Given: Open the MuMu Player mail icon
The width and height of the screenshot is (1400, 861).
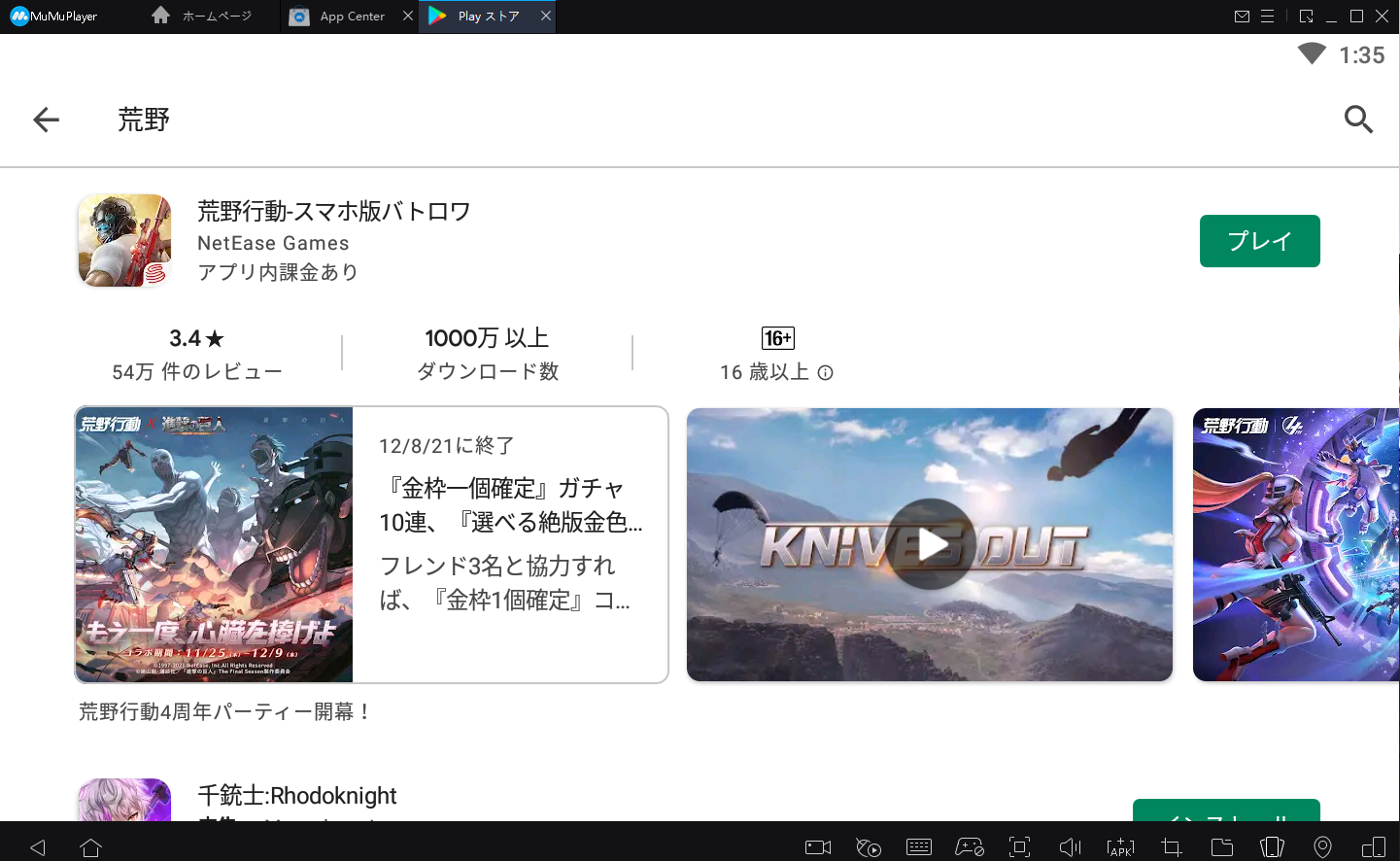Looking at the screenshot, I should (1242, 17).
